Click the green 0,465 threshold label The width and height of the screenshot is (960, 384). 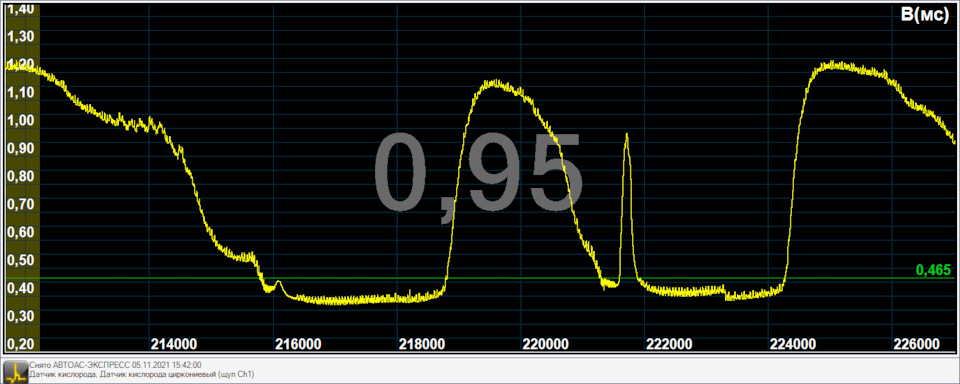[x=933, y=269]
